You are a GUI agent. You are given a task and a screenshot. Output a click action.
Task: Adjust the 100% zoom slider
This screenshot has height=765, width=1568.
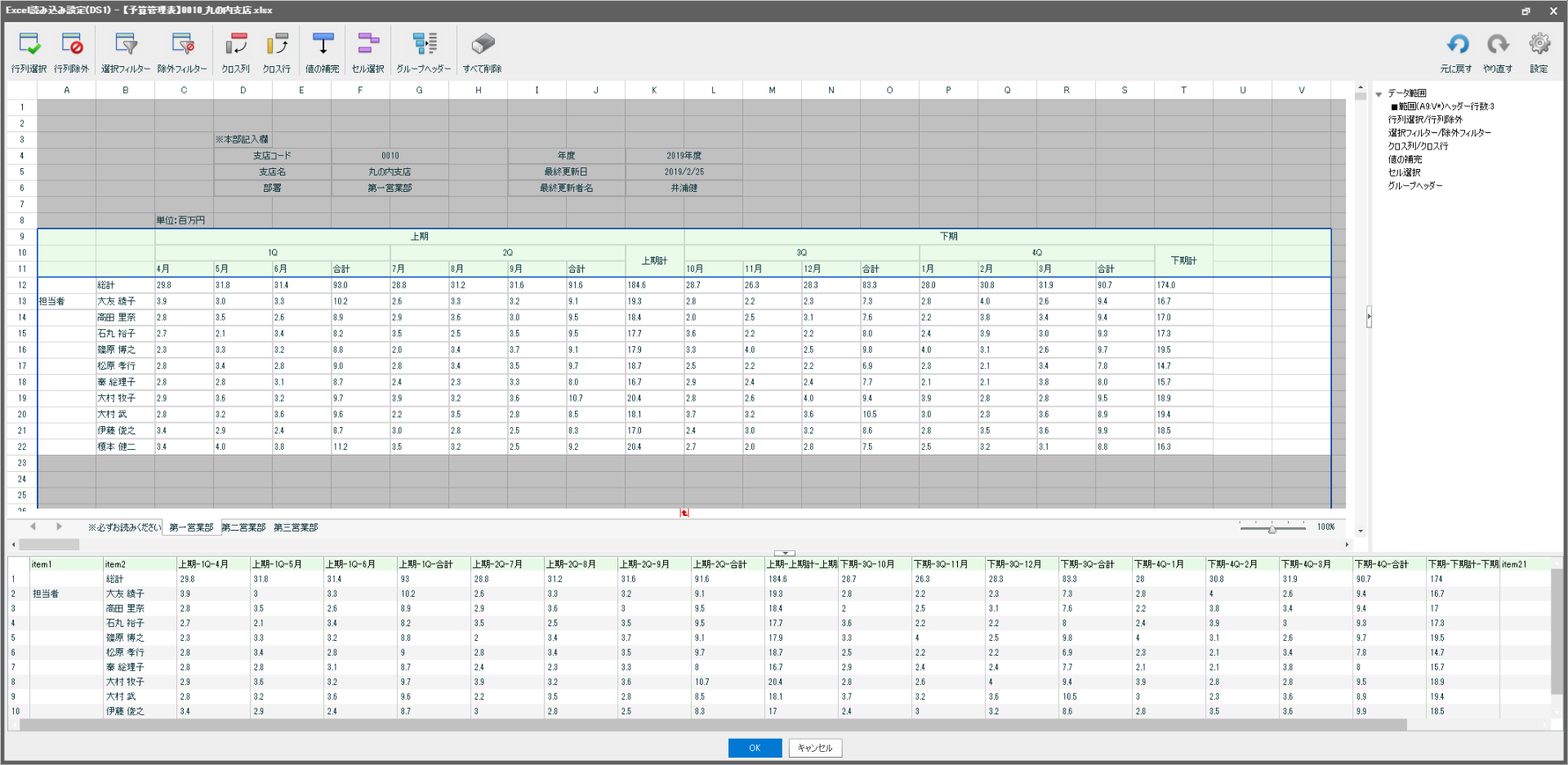pos(1272,529)
